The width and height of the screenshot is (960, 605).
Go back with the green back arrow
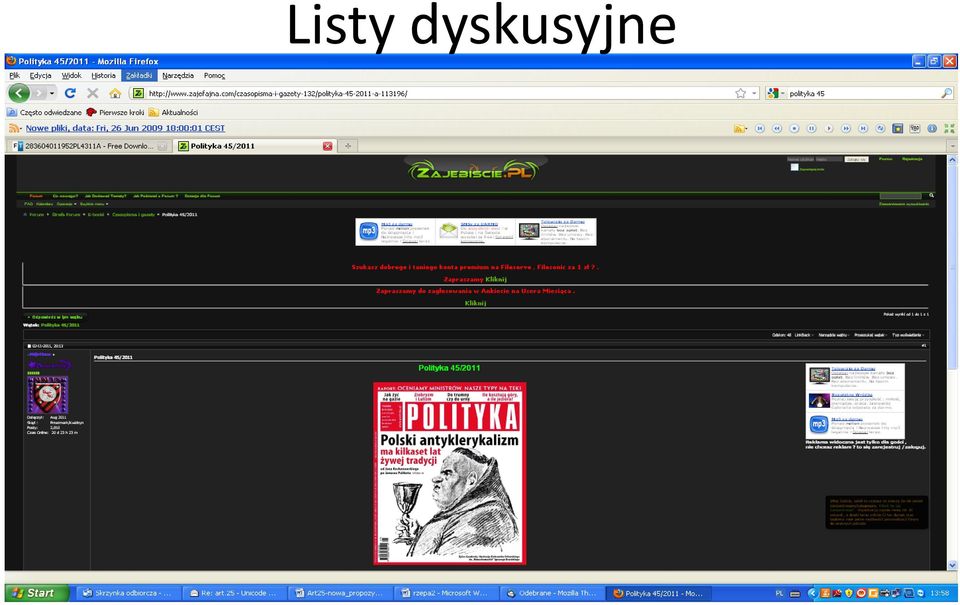tap(19, 93)
